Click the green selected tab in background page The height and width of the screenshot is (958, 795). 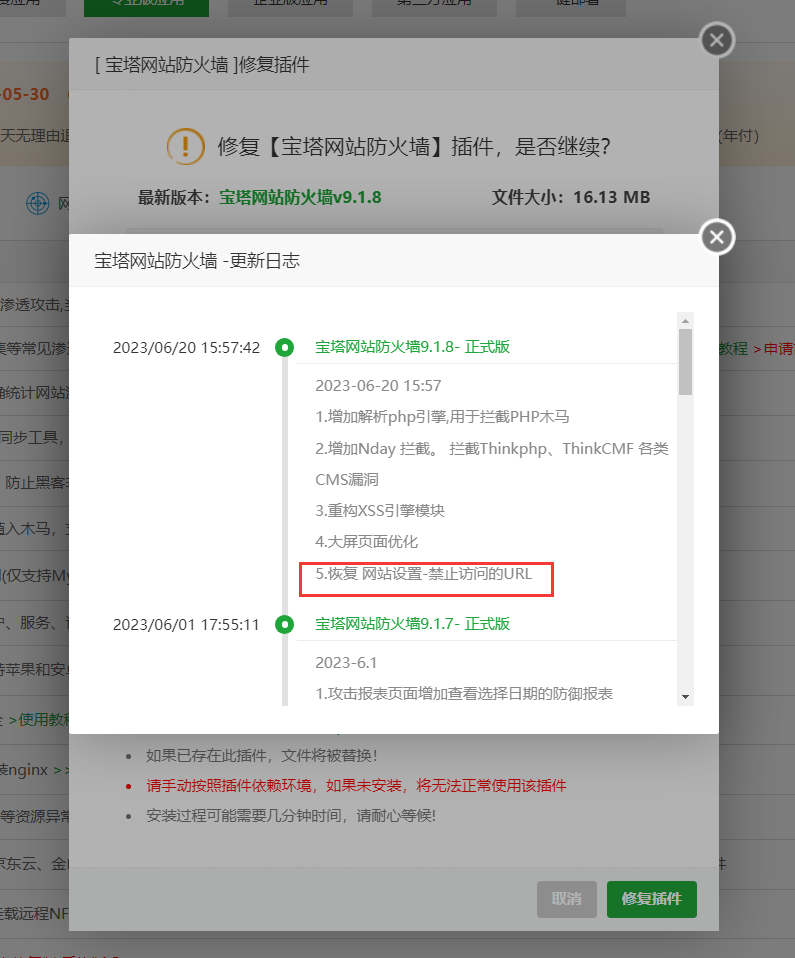pos(146,7)
